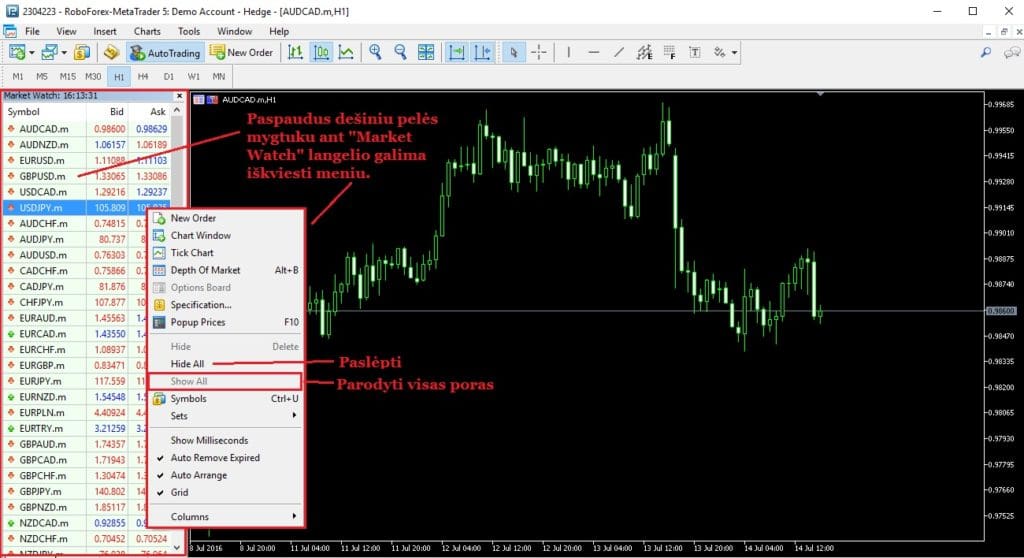1024x558 pixels.
Task: Switch to candlestick chart mode
Action: [321, 53]
